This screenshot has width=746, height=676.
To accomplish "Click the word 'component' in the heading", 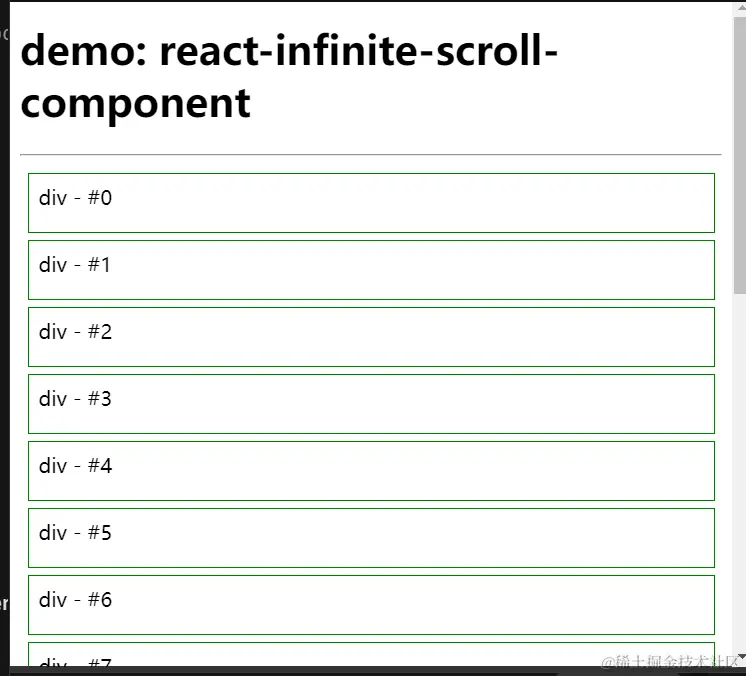I will pyautogui.click(x=136, y=103).
